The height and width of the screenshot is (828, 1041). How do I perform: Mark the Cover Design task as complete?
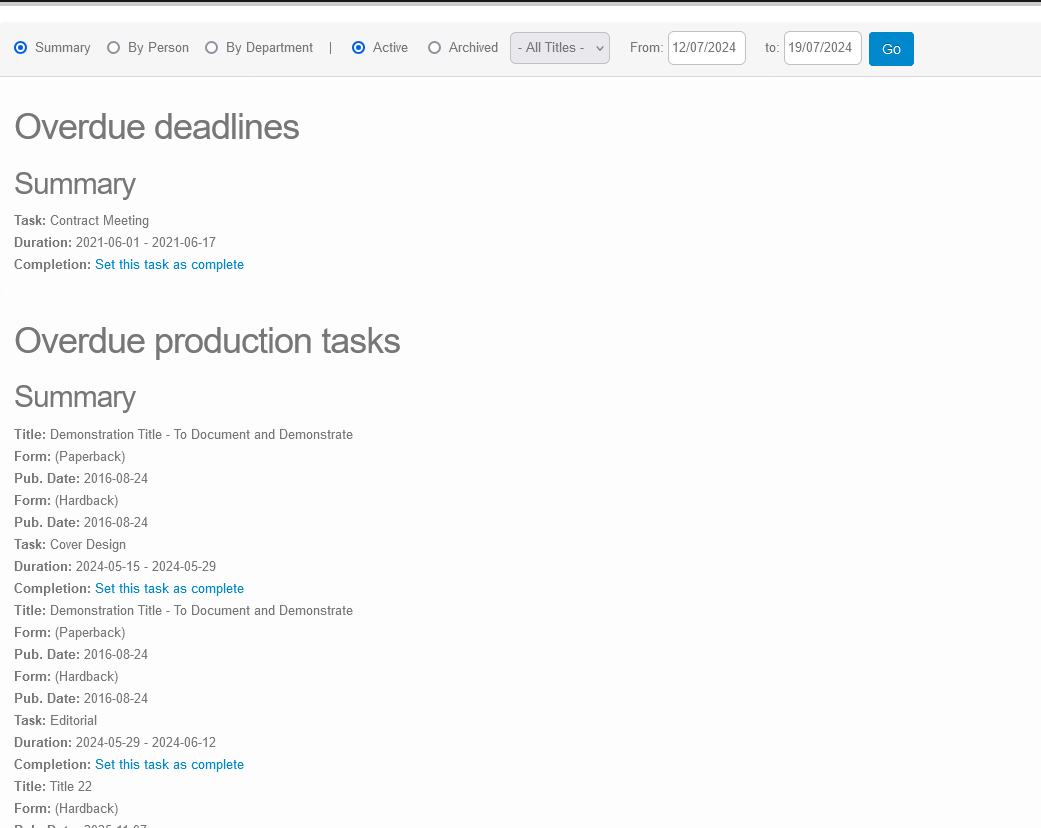click(x=169, y=589)
